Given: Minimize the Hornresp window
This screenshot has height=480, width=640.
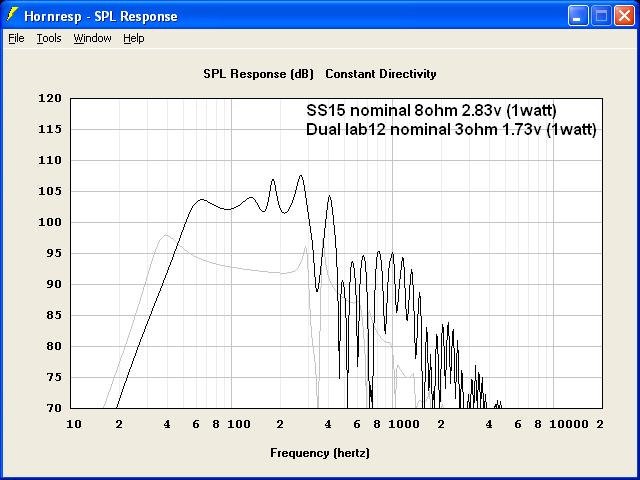Looking at the screenshot, I should pos(578,16).
